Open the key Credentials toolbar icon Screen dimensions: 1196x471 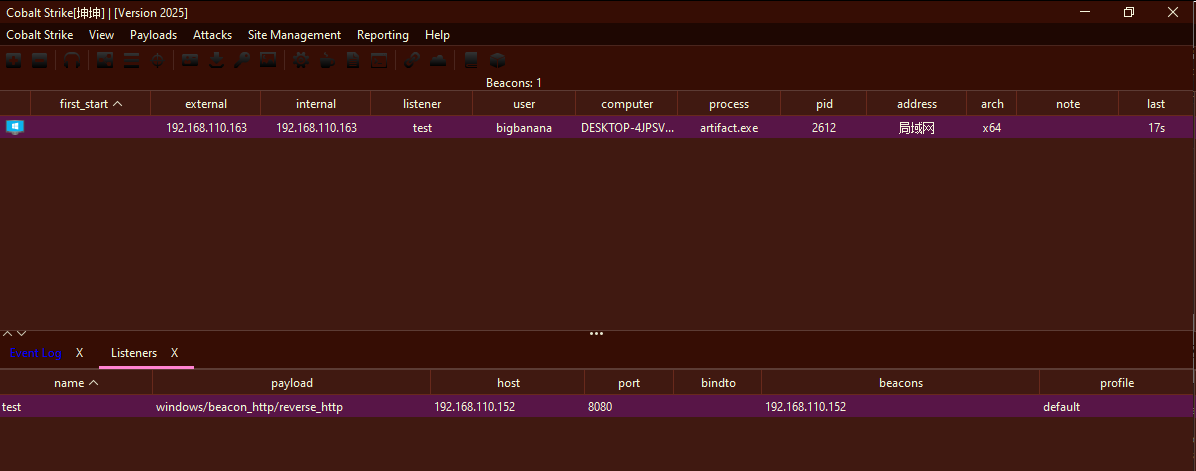click(242, 60)
